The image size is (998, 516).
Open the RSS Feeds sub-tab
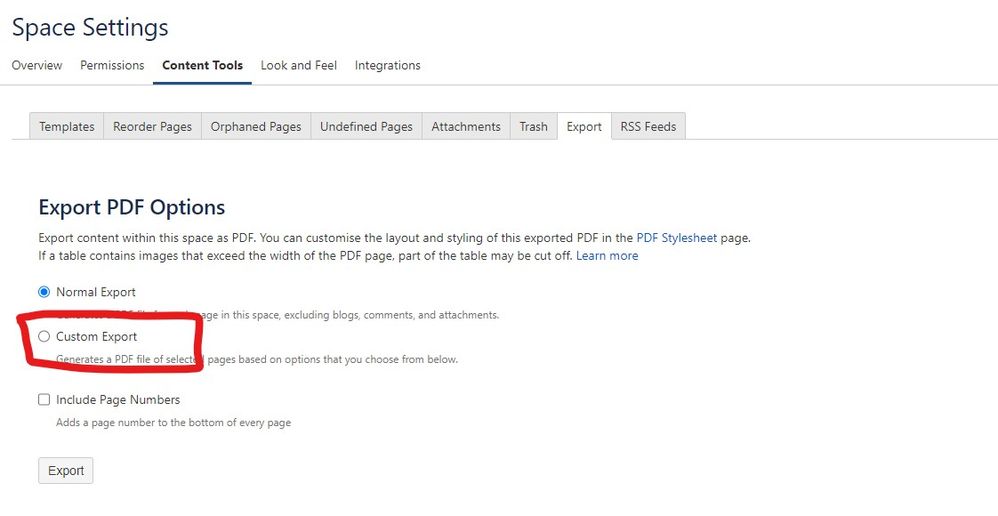(x=648, y=127)
